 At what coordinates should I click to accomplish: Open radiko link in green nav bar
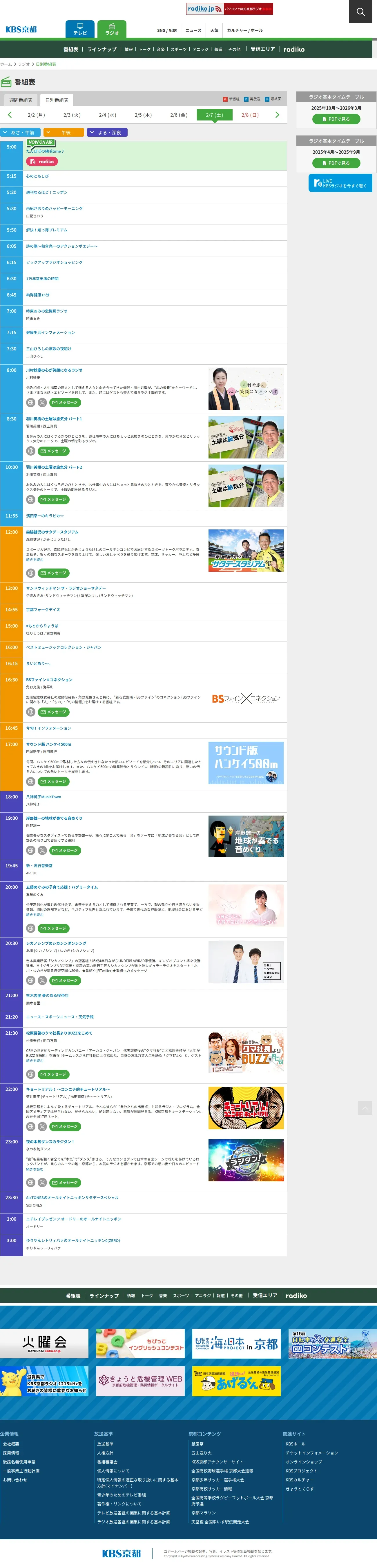click(294, 49)
